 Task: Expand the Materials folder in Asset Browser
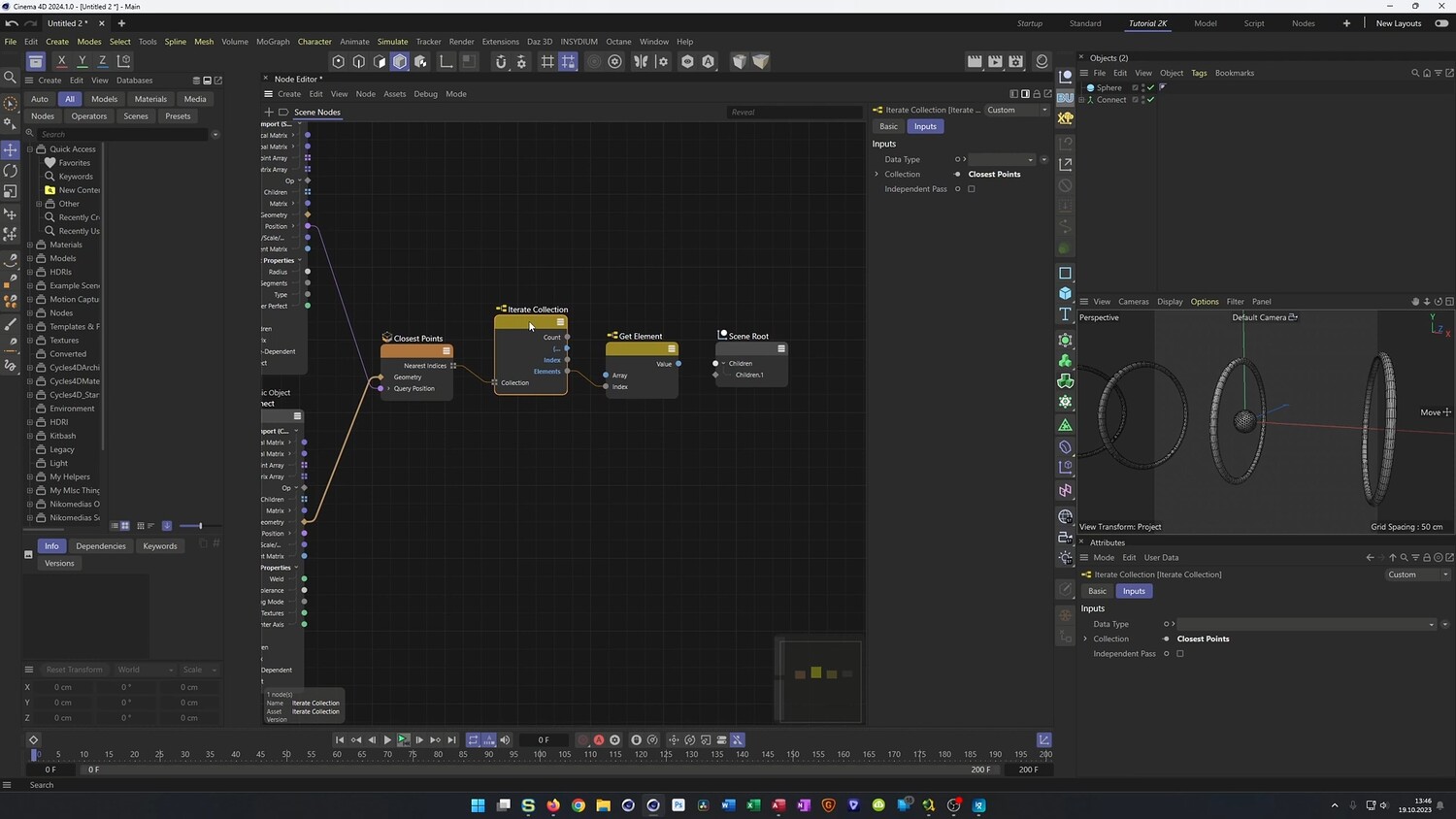(30, 245)
